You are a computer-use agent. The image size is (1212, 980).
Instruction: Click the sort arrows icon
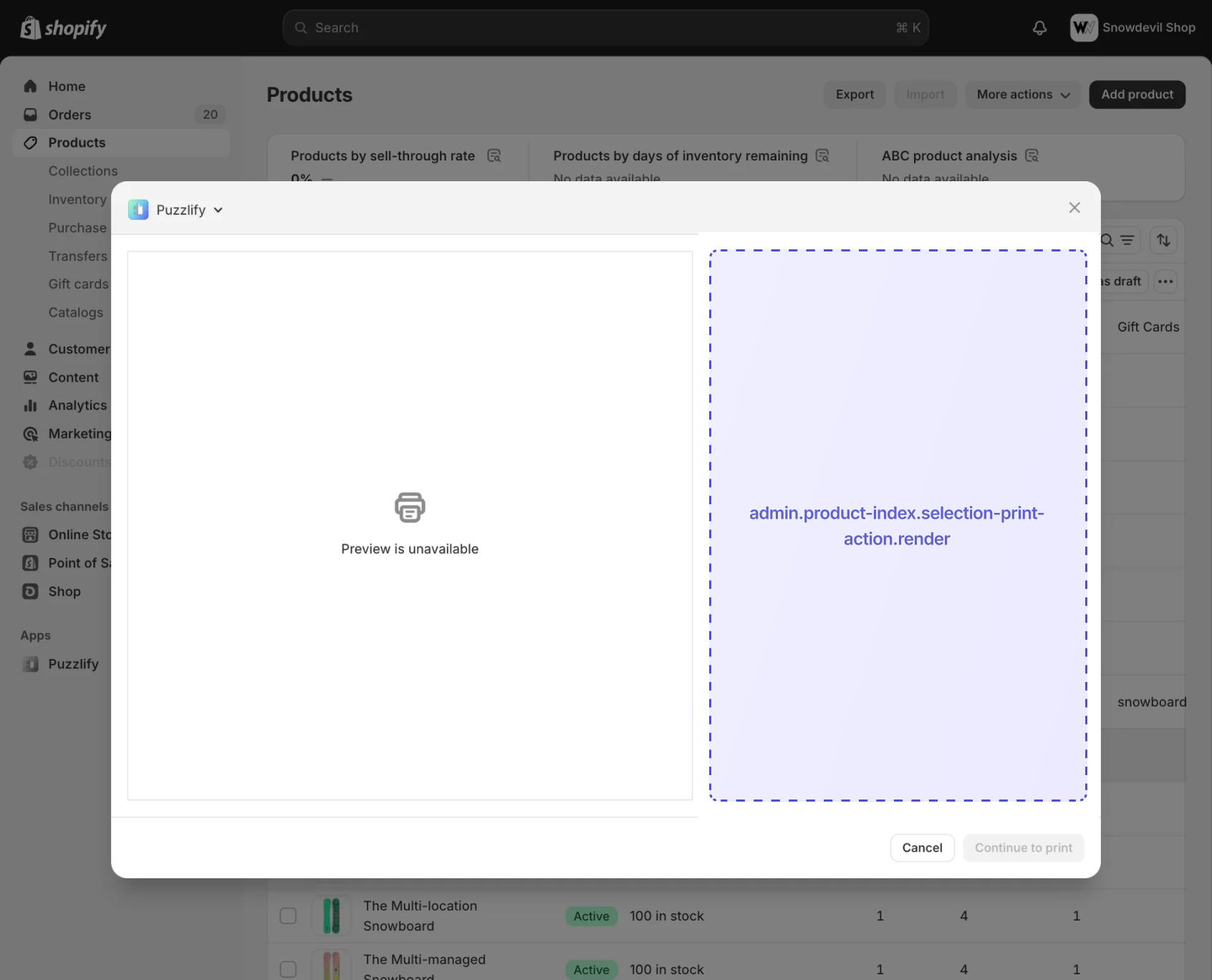1164,240
